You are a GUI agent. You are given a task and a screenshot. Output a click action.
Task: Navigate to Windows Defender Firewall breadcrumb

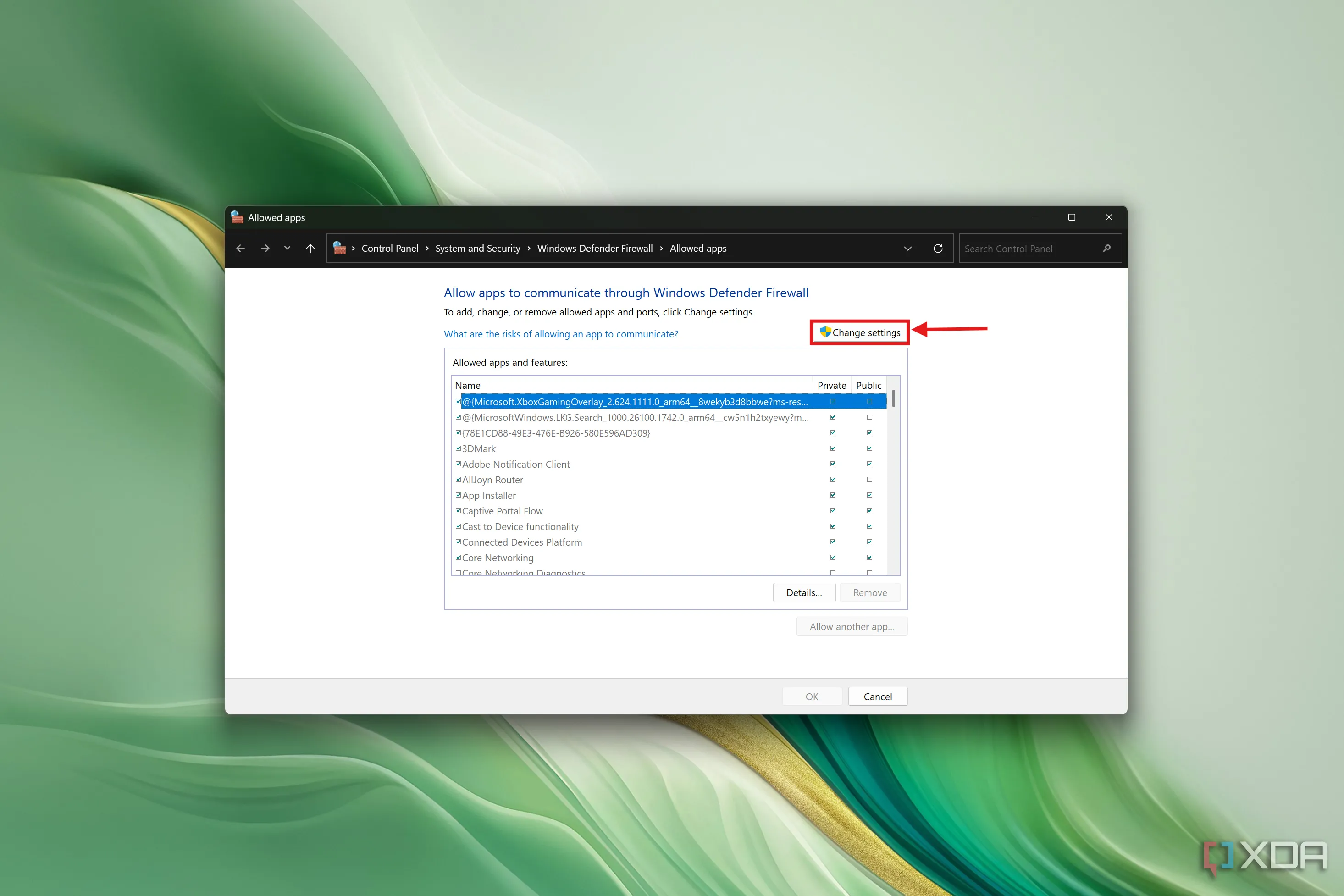pyautogui.click(x=594, y=249)
